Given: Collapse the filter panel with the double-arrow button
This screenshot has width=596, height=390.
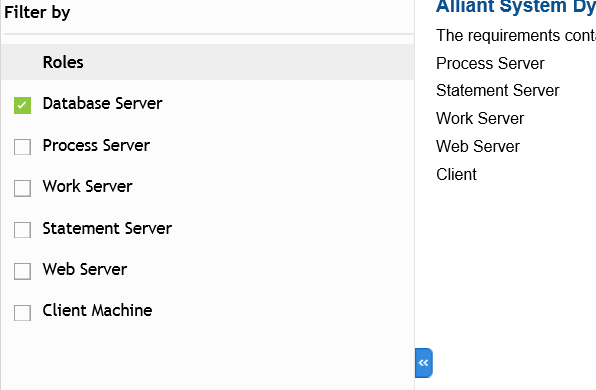Looking at the screenshot, I should tap(424, 363).
